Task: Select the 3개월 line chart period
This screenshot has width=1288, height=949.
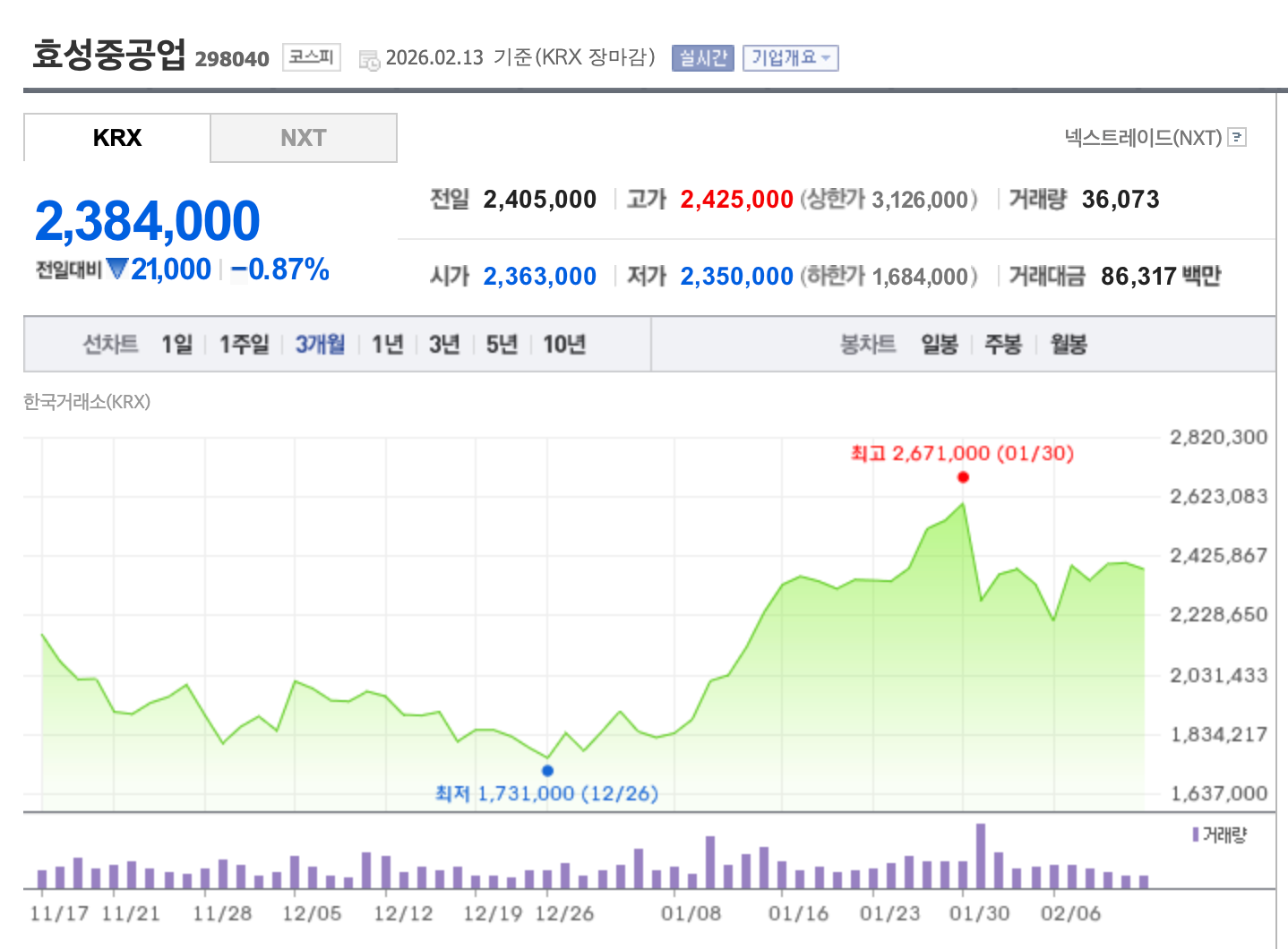Action: pos(321,344)
